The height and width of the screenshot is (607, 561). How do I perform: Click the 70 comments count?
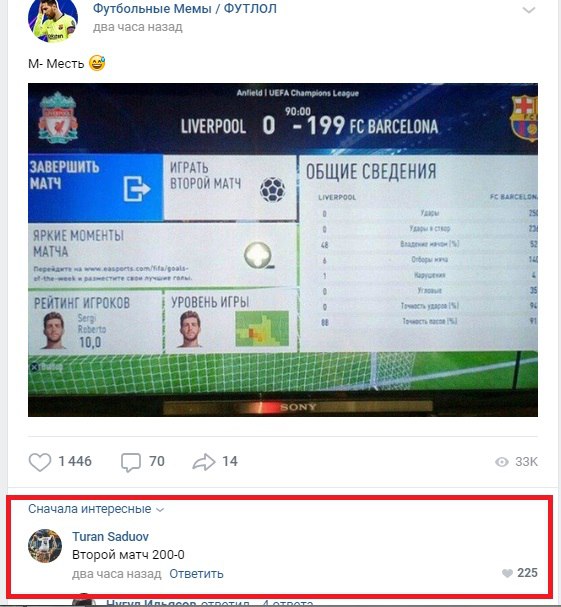[157, 461]
